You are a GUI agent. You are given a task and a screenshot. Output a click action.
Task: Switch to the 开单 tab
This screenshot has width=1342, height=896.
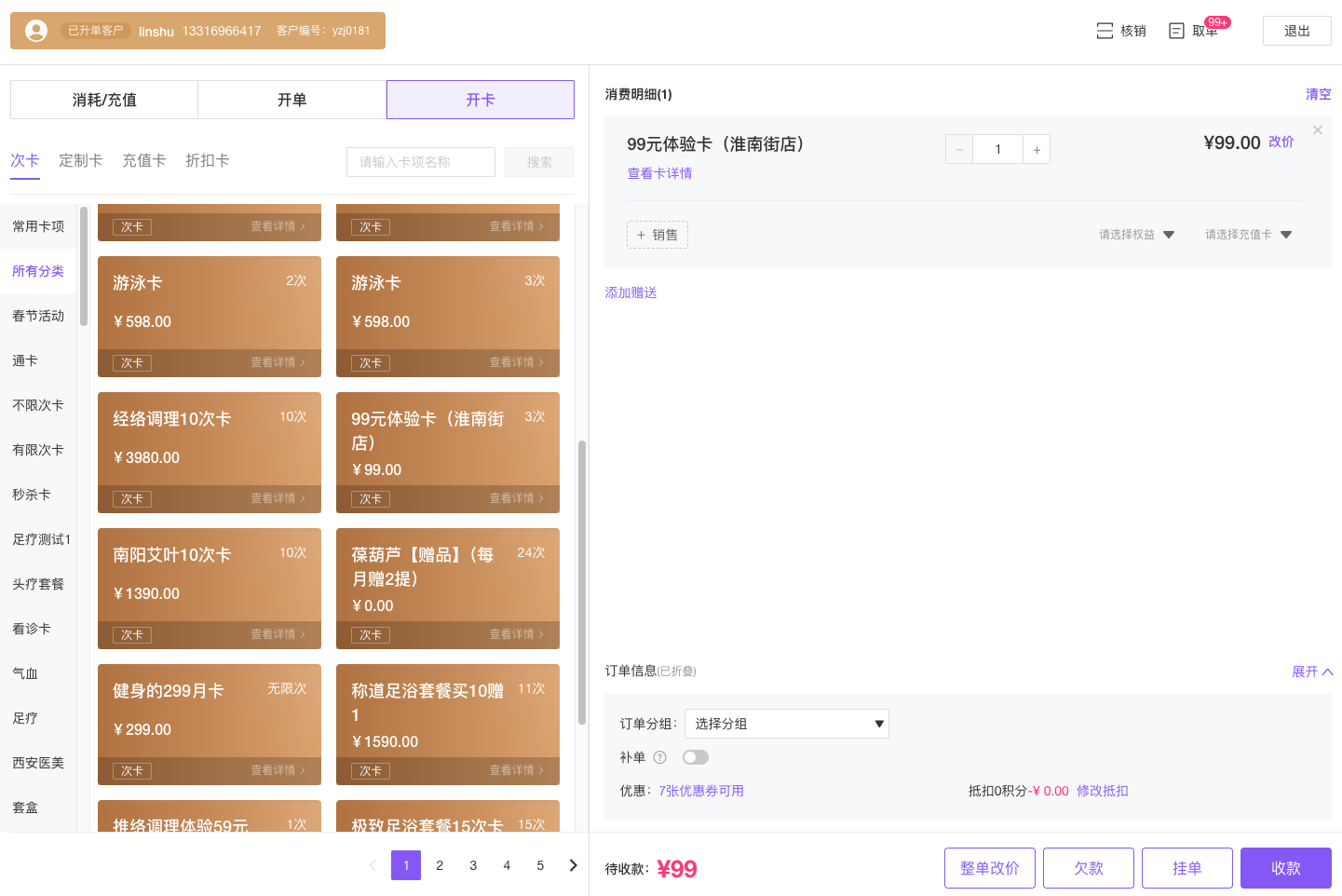tap(291, 100)
